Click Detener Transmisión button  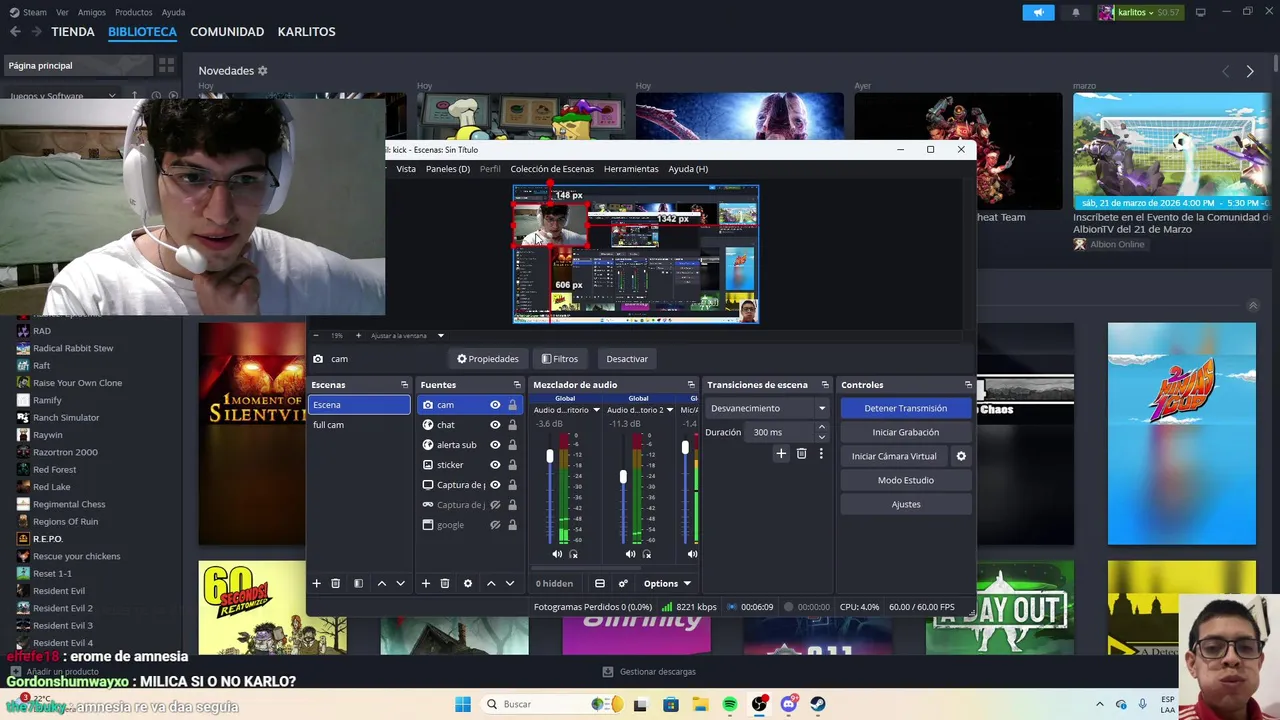tap(906, 408)
